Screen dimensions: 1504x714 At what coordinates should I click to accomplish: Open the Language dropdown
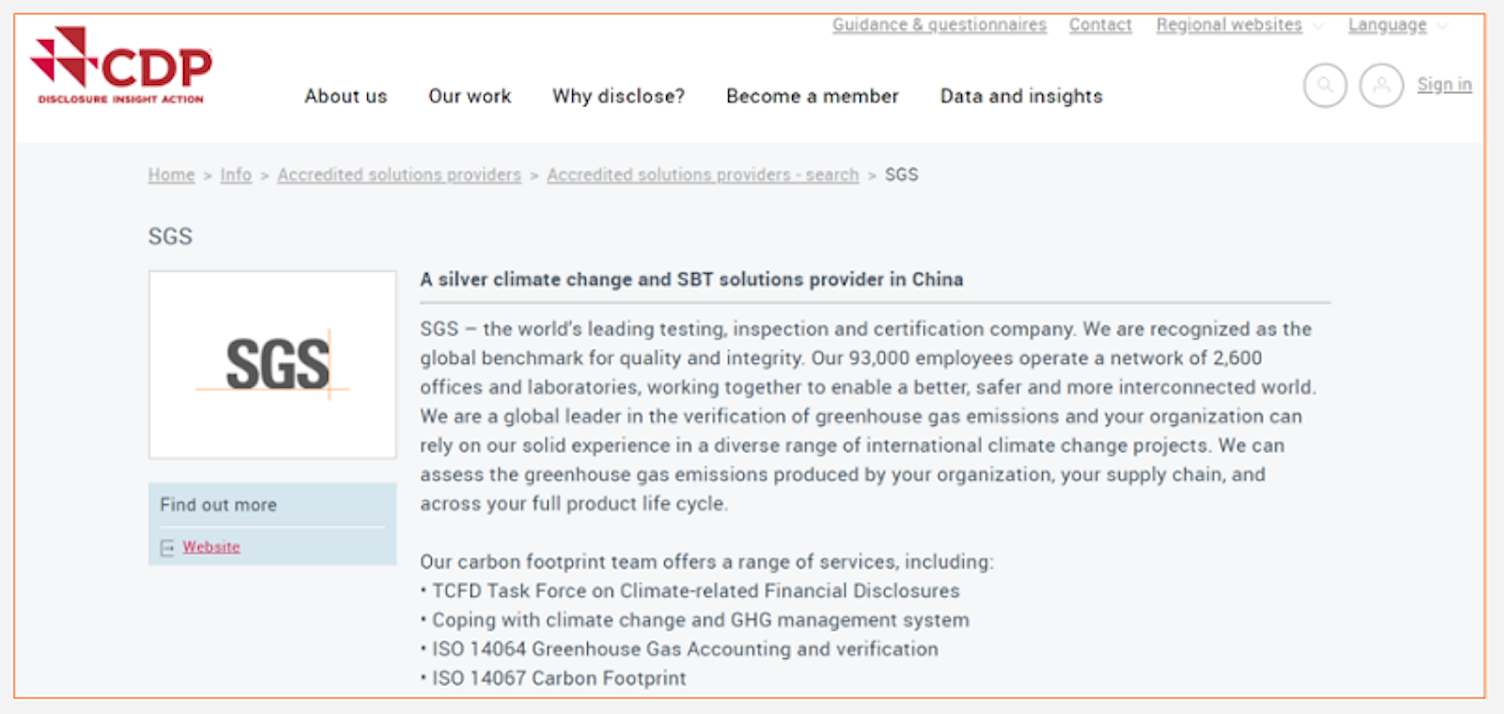coord(1397,25)
